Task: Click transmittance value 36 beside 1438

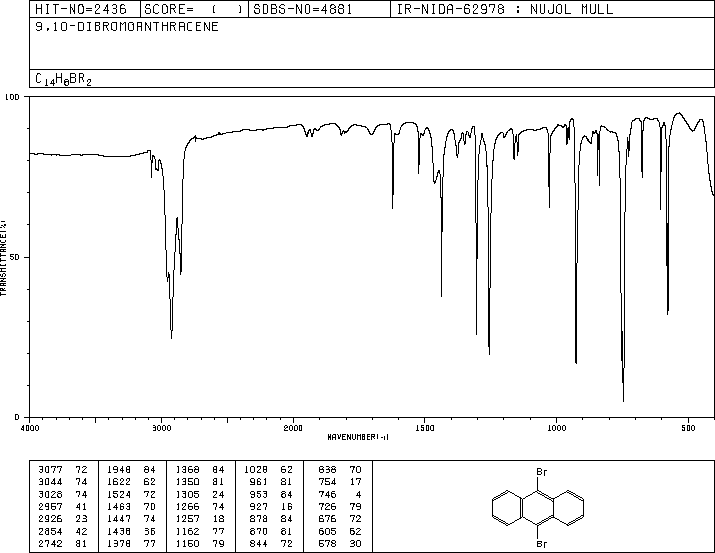Action: 150,531
